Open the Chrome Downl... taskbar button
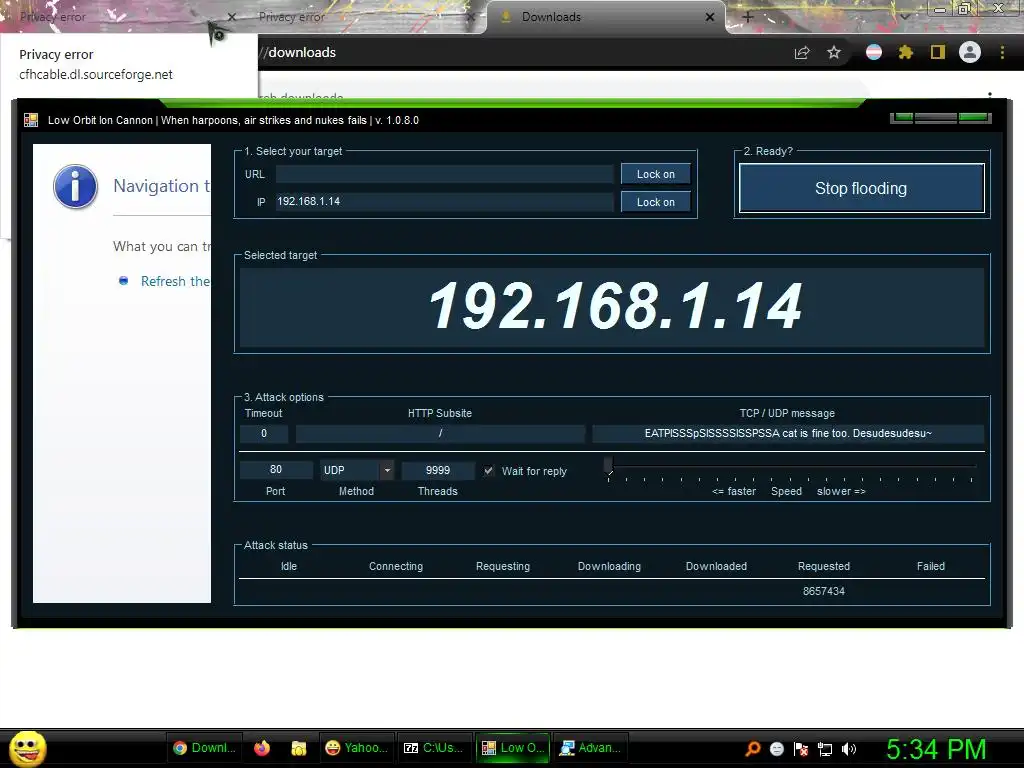The image size is (1024, 768). 205,748
